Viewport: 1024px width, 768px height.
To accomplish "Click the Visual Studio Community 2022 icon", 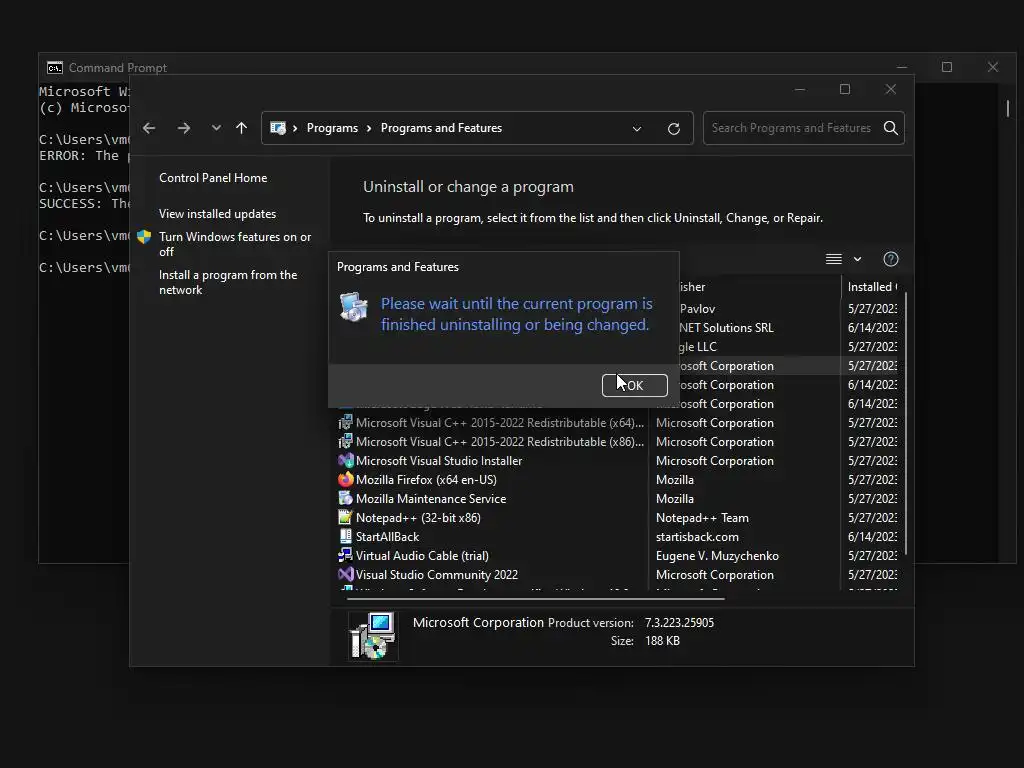I will (x=345, y=574).
